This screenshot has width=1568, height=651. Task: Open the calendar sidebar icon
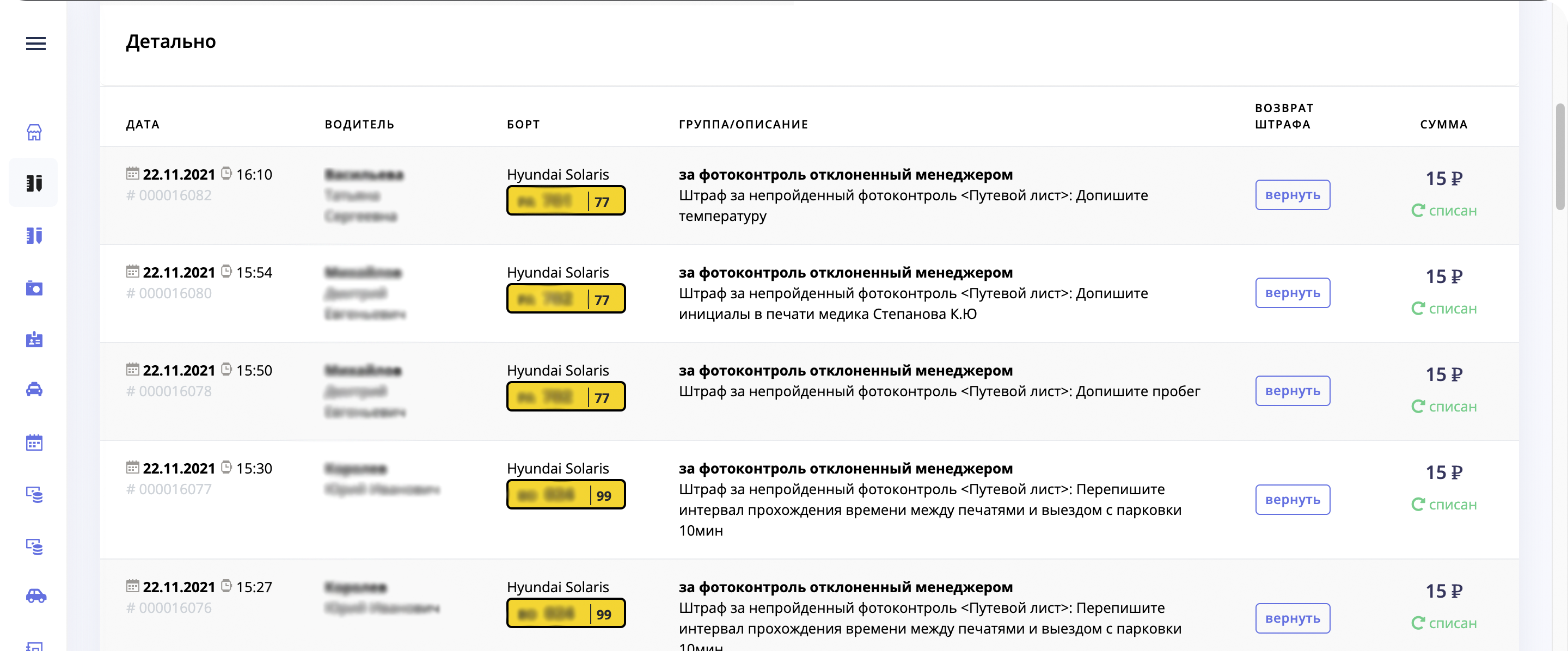[34, 443]
